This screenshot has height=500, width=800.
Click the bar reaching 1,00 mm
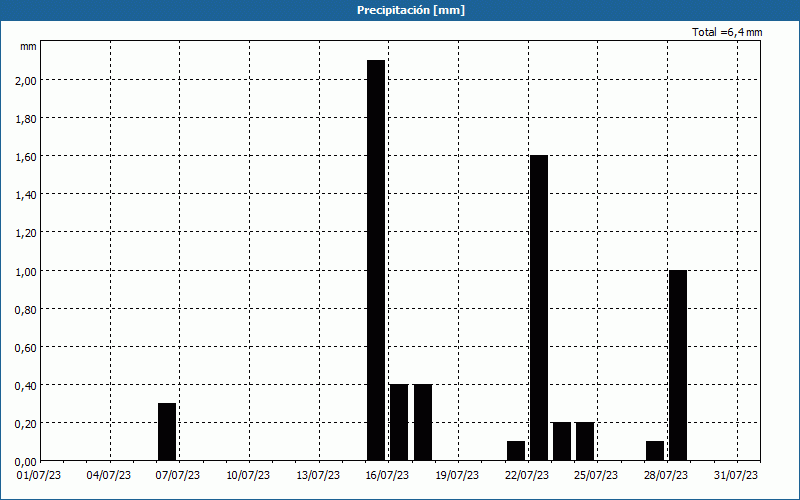point(678,365)
